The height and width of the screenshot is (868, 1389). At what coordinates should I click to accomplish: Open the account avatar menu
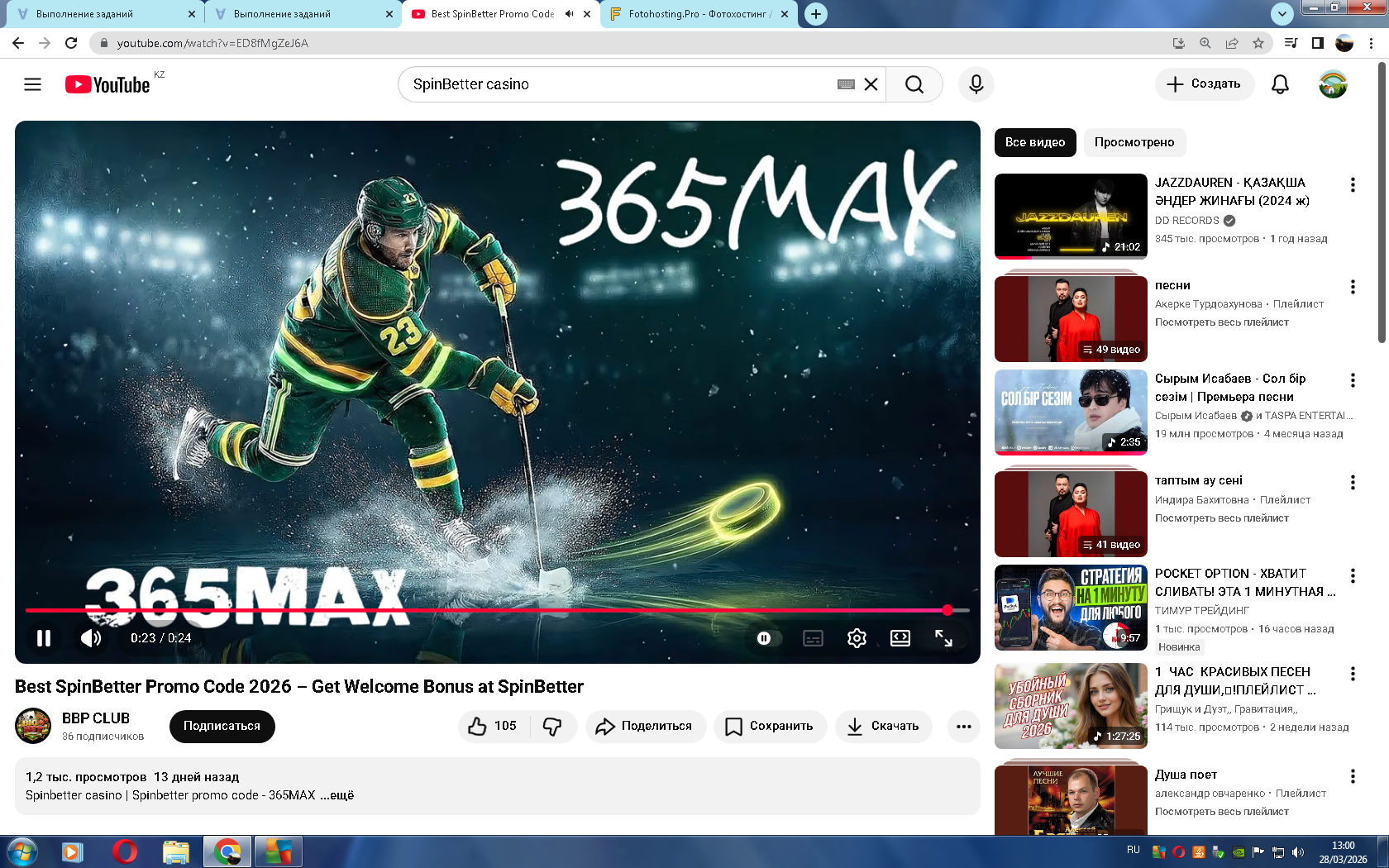pyautogui.click(x=1333, y=84)
